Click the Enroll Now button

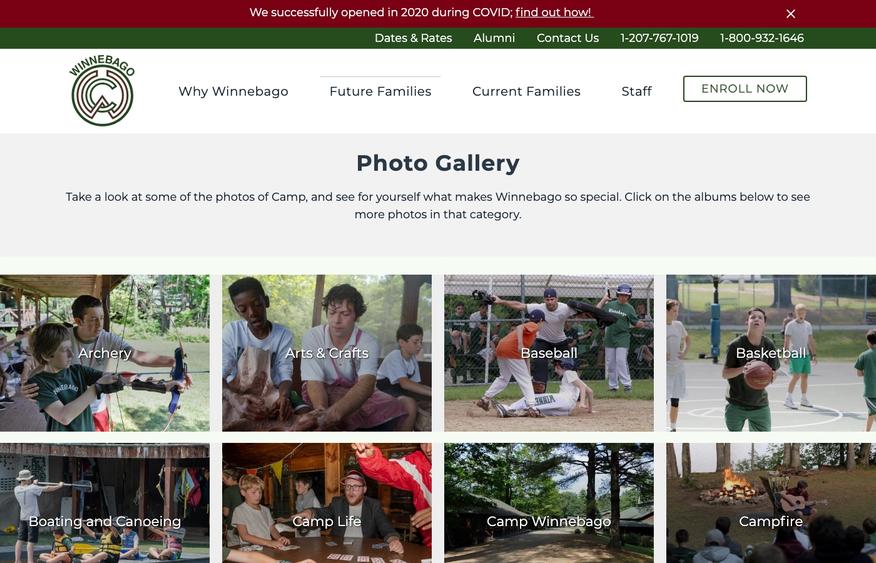745,89
